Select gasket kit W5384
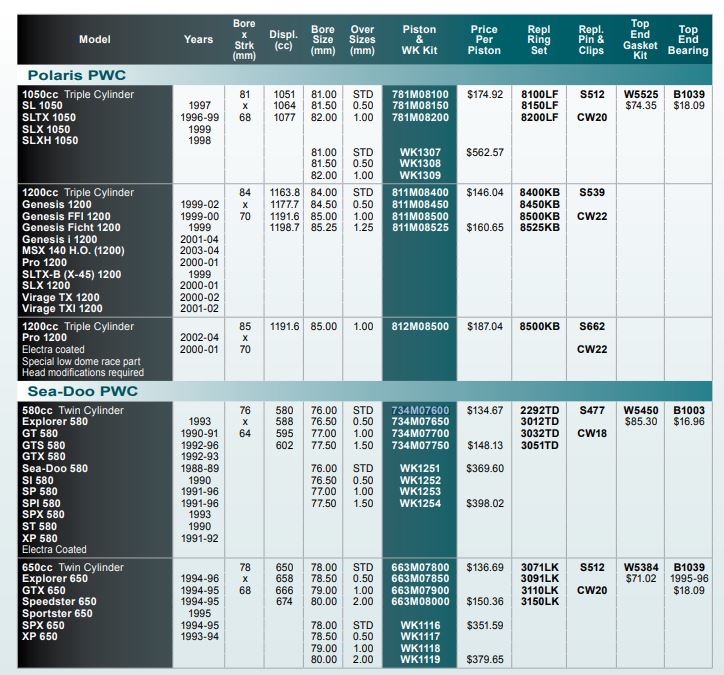Image resolution: width=724 pixels, height=675 pixels. pos(641,567)
